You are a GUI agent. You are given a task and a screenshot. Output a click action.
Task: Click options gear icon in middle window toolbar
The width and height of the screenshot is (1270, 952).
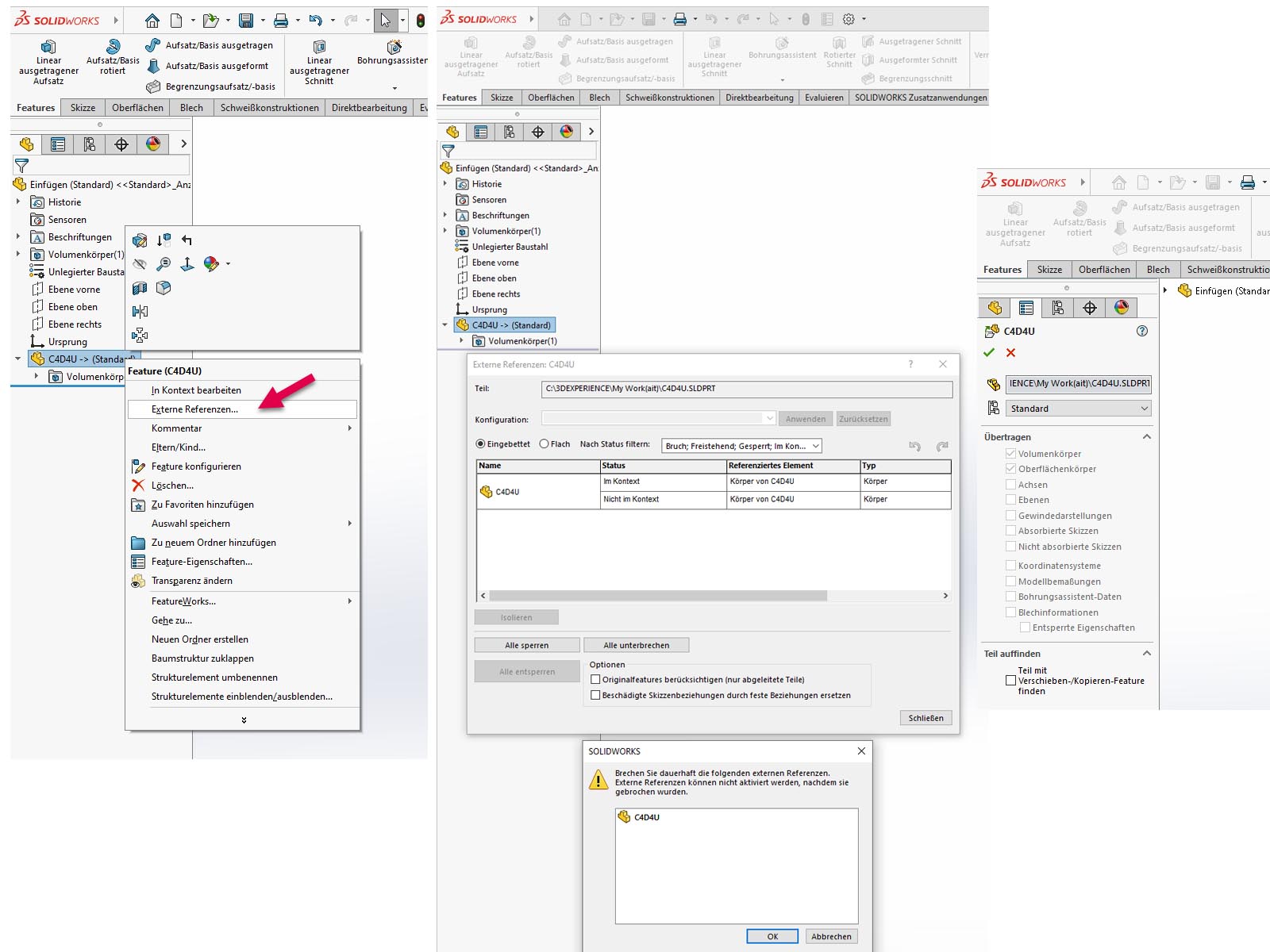click(849, 19)
